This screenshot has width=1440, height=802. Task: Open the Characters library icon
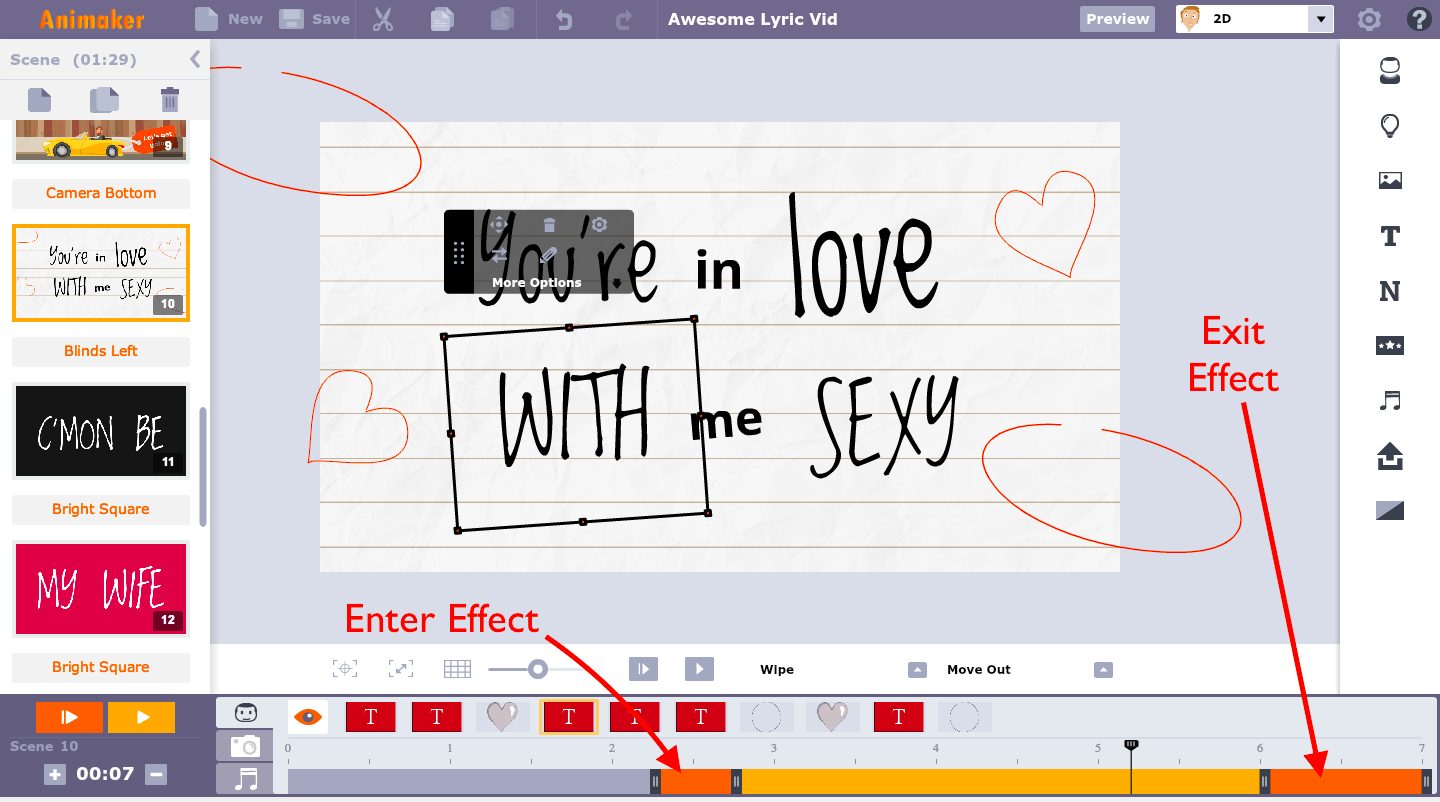click(1390, 71)
